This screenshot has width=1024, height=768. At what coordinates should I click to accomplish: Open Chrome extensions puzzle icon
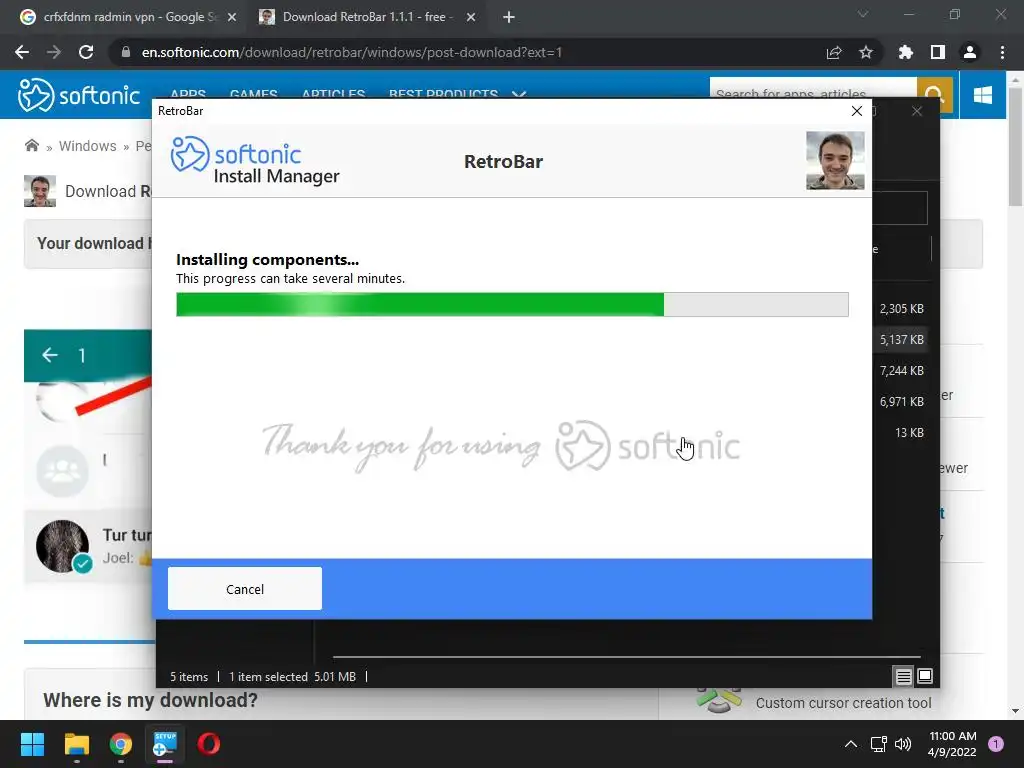[906, 52]
